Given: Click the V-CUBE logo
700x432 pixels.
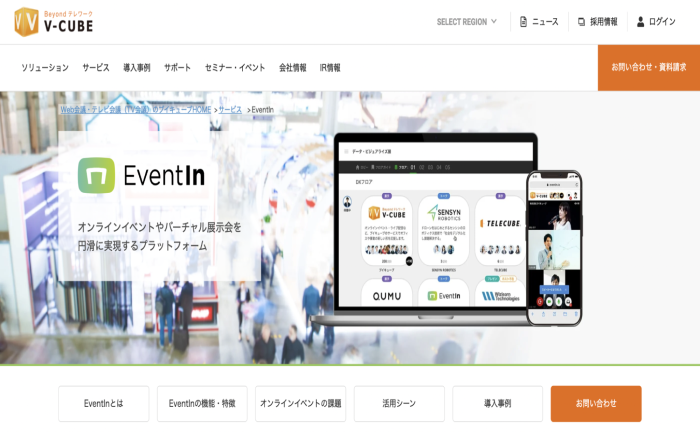Looking at the screenshot, I should click(x=54, y=22).
